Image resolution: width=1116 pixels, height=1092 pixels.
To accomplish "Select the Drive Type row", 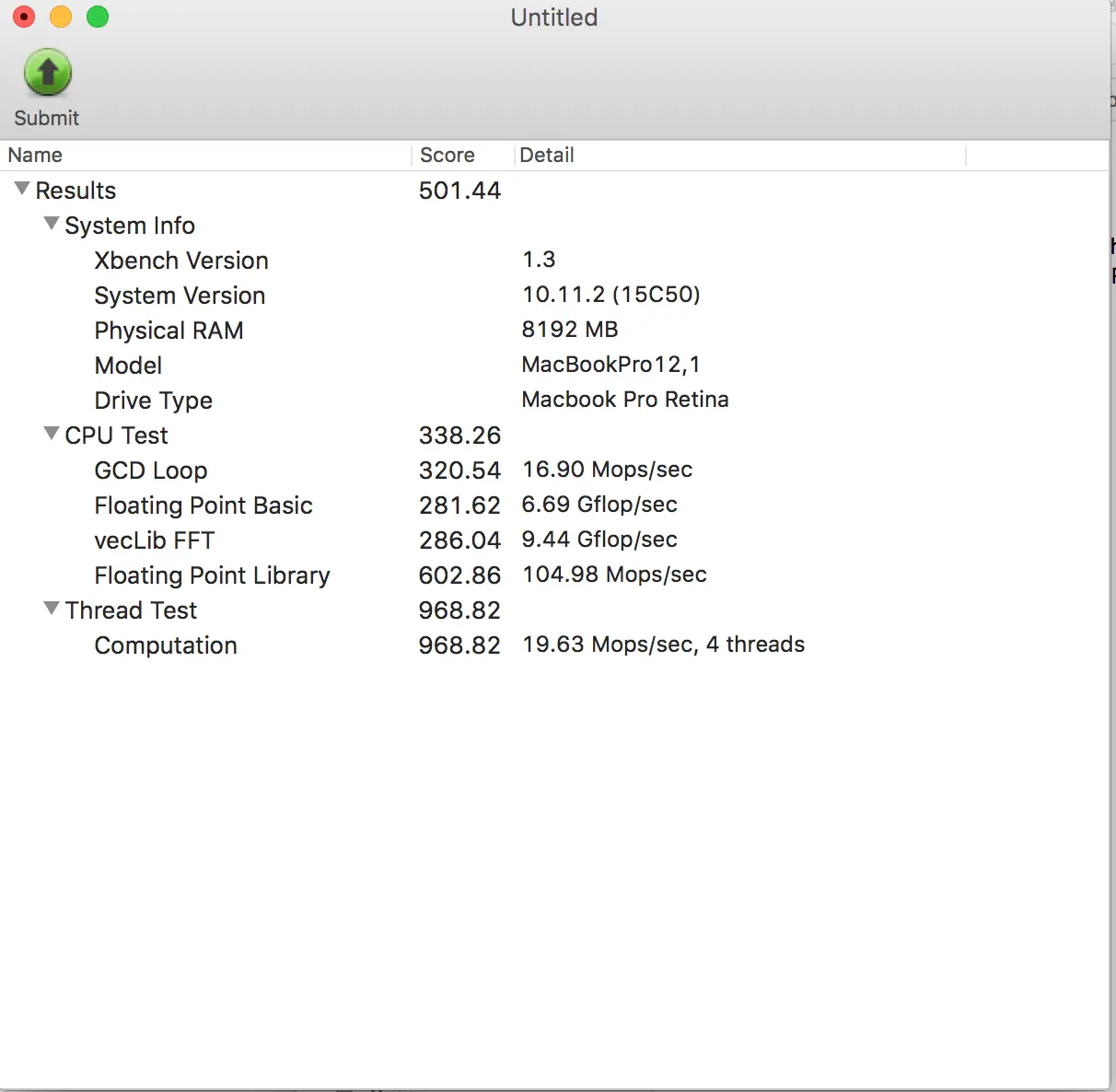I will [x=153, y=401].
